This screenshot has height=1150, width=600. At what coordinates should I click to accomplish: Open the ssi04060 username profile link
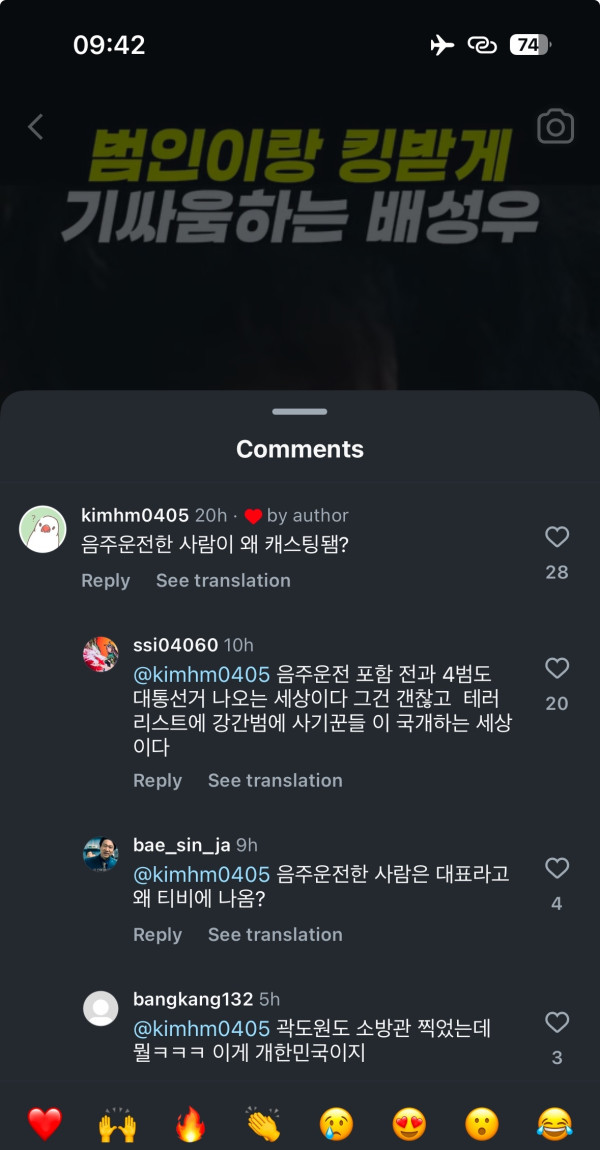tap(175, 645)
